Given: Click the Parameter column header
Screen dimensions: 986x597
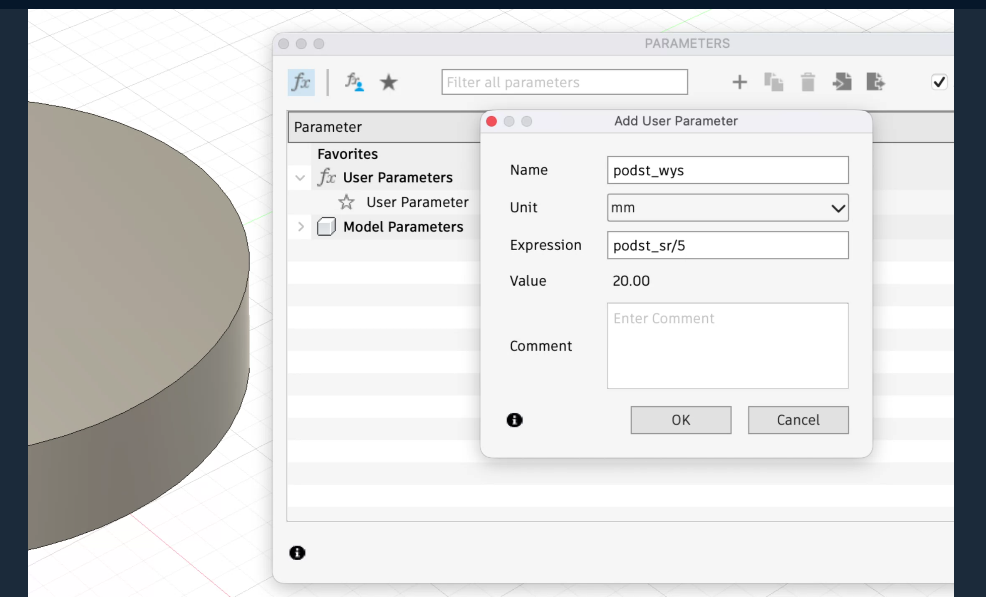Looking at the screenshot, I should (x=380, y=127).
